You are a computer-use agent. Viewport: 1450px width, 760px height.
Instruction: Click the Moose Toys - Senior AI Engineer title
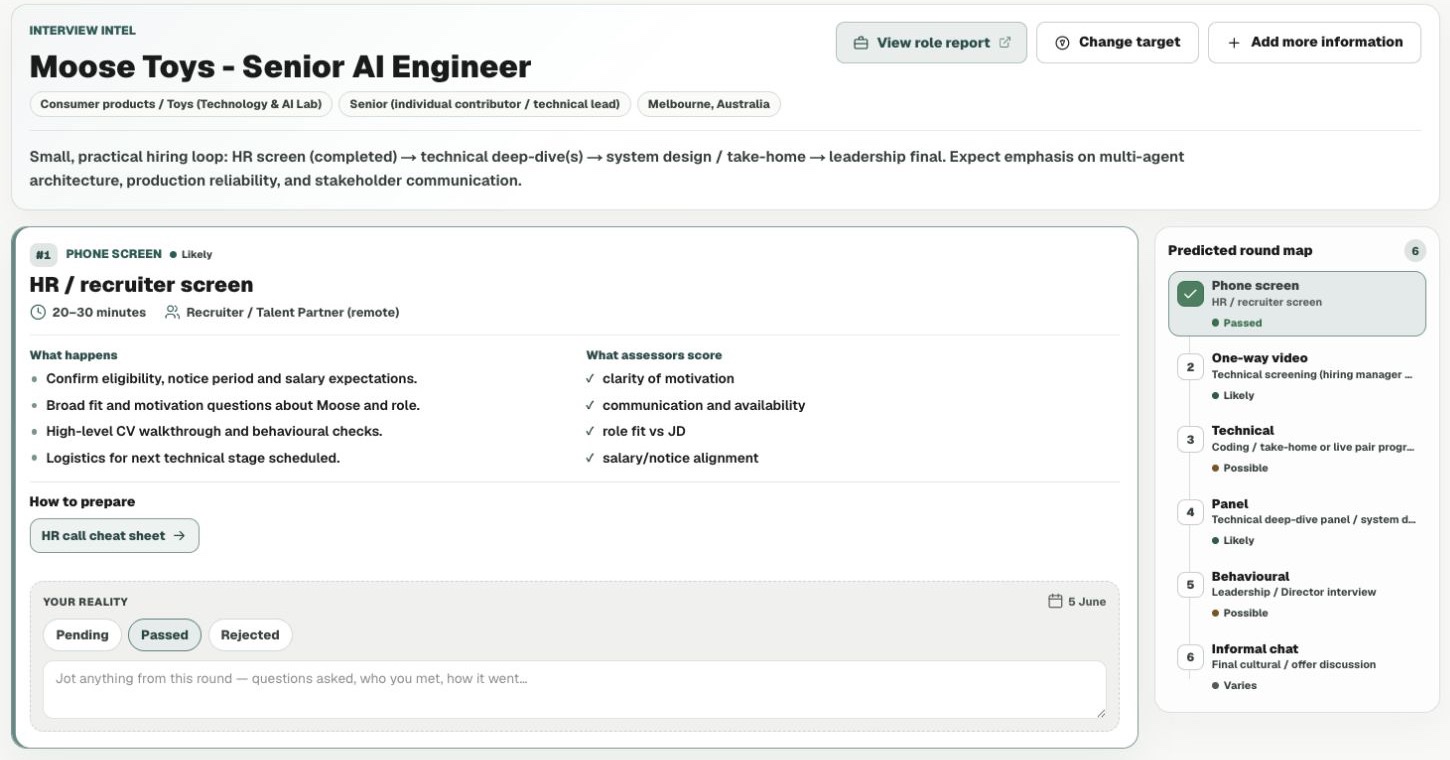280,67
